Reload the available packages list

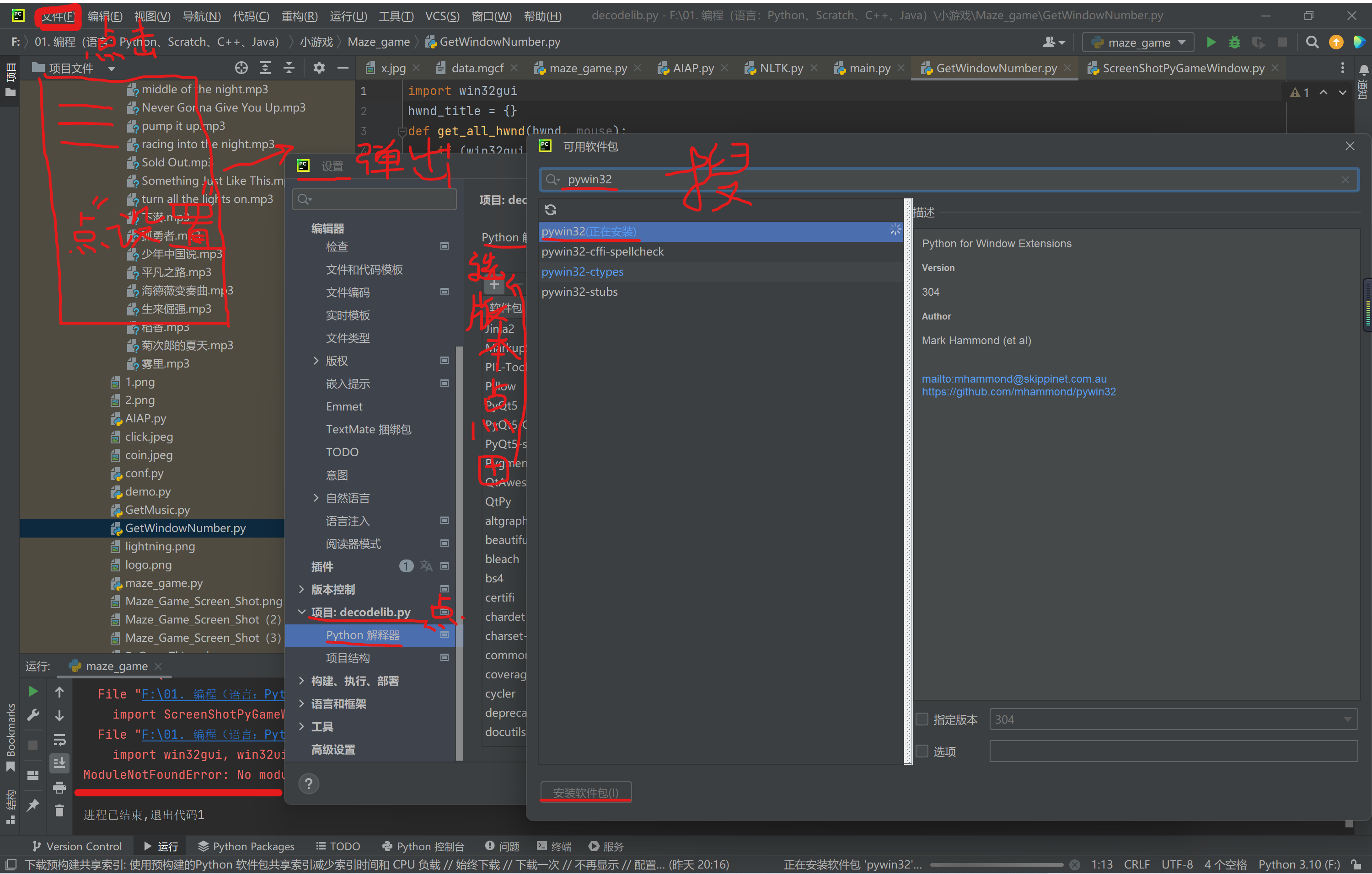coord(550,209)
